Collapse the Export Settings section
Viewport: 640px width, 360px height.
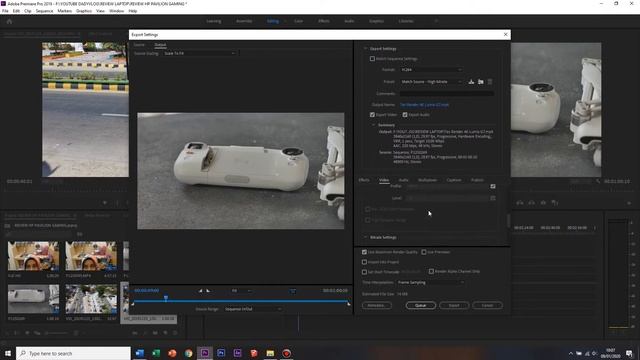pyautogui.click(x=365, y=49)
